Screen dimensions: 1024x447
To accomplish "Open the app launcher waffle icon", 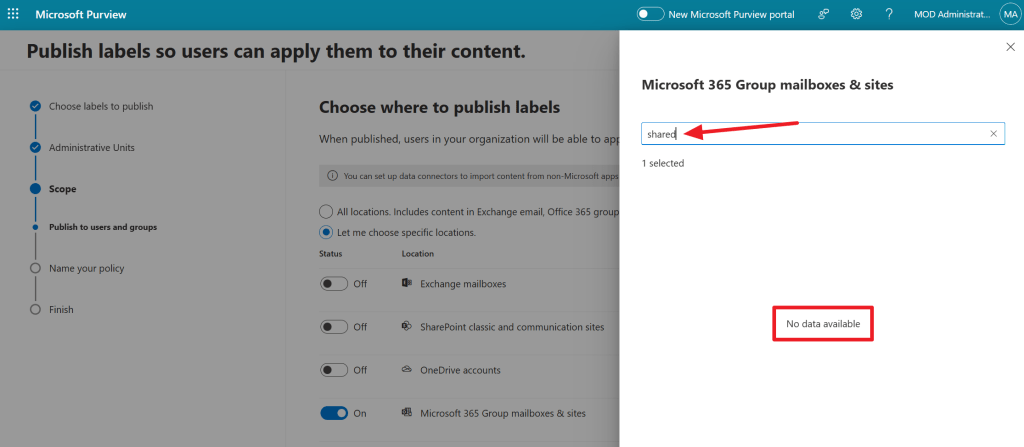I will pos(13,14).
